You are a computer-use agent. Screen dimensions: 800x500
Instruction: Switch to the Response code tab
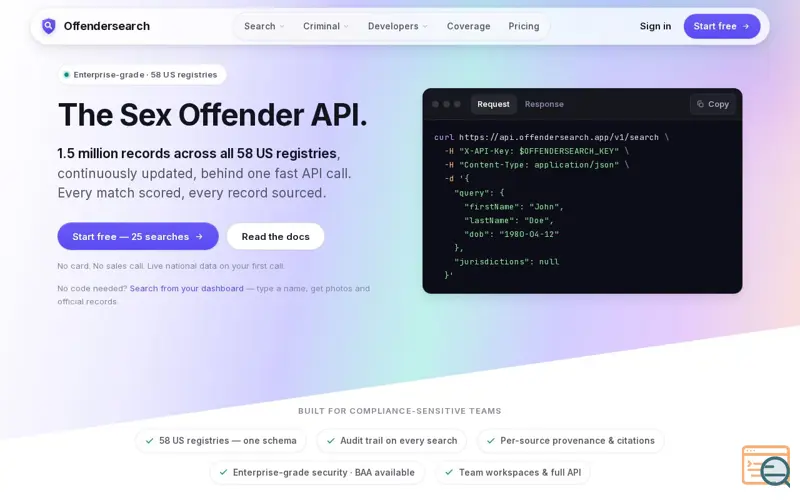tap(544, 104)
